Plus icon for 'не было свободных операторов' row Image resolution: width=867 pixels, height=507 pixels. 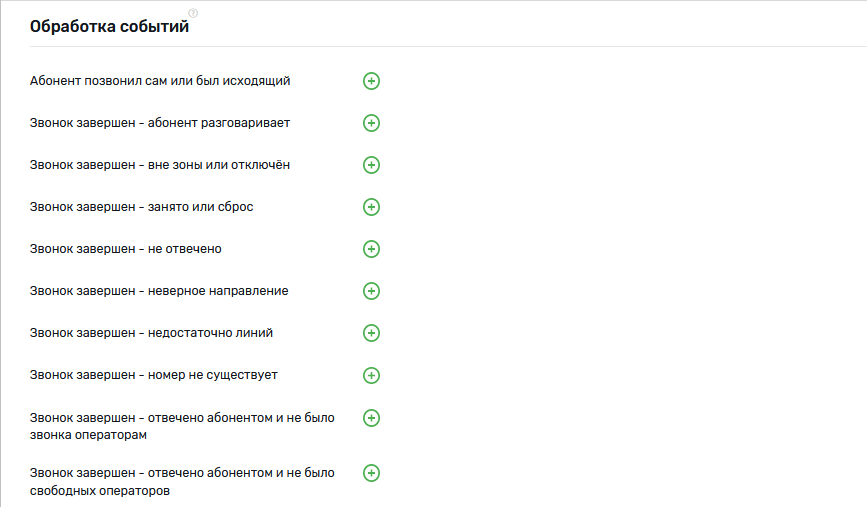click(x=371, y=473)
